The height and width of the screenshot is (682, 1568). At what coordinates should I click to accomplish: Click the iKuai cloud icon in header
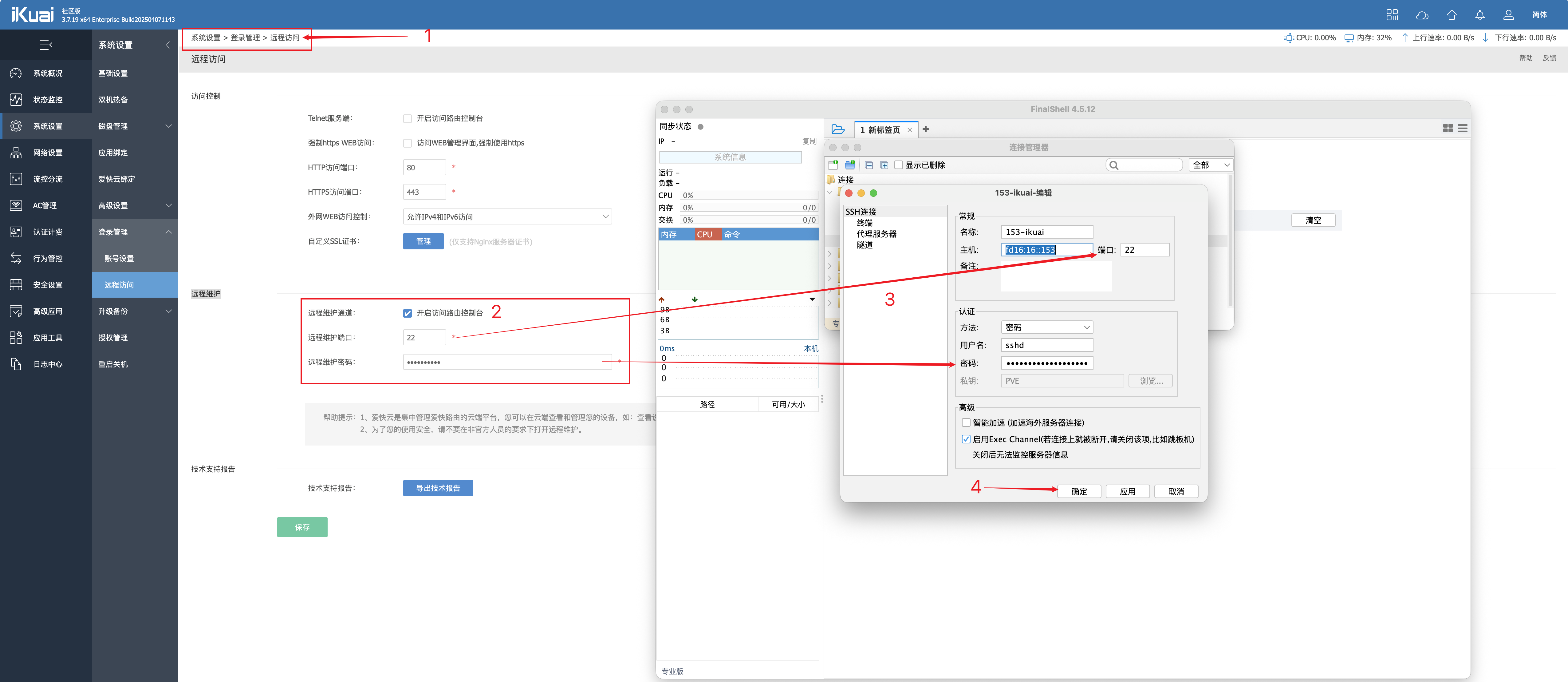click(1422, 15)
